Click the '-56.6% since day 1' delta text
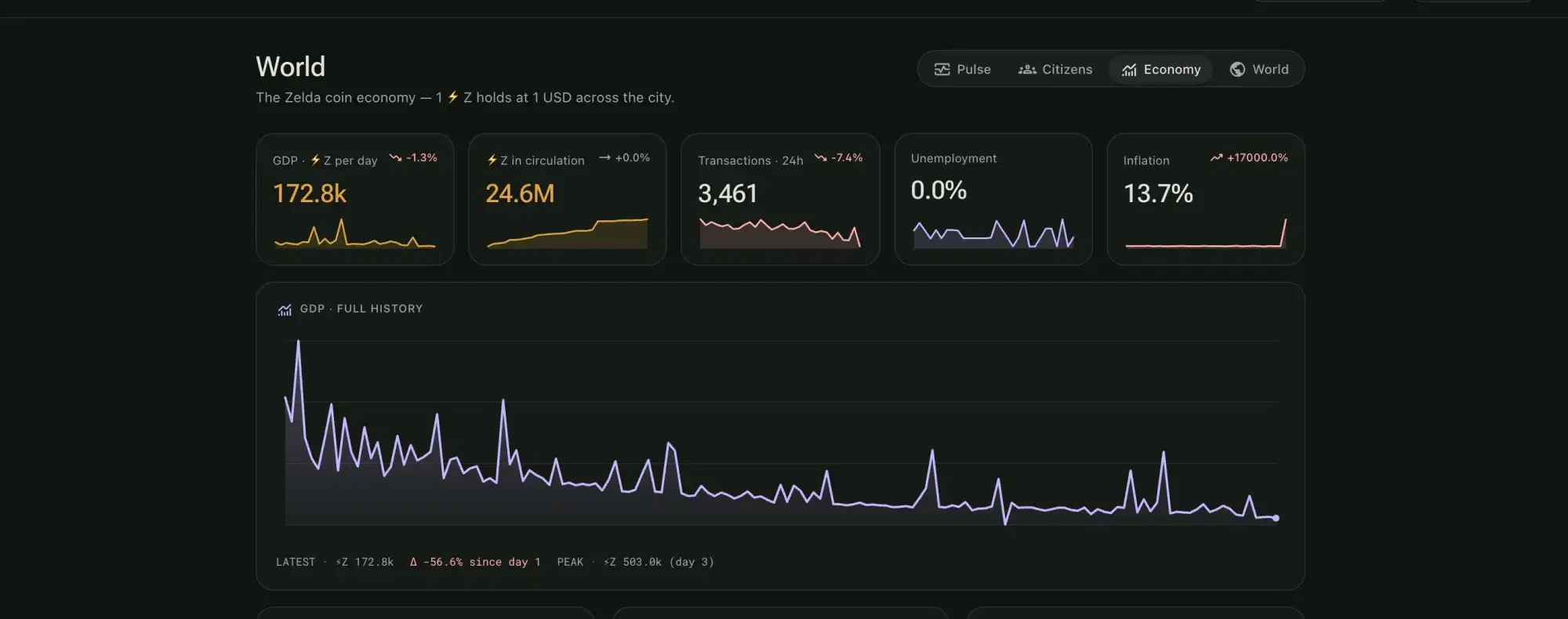 tap(475, 562)
